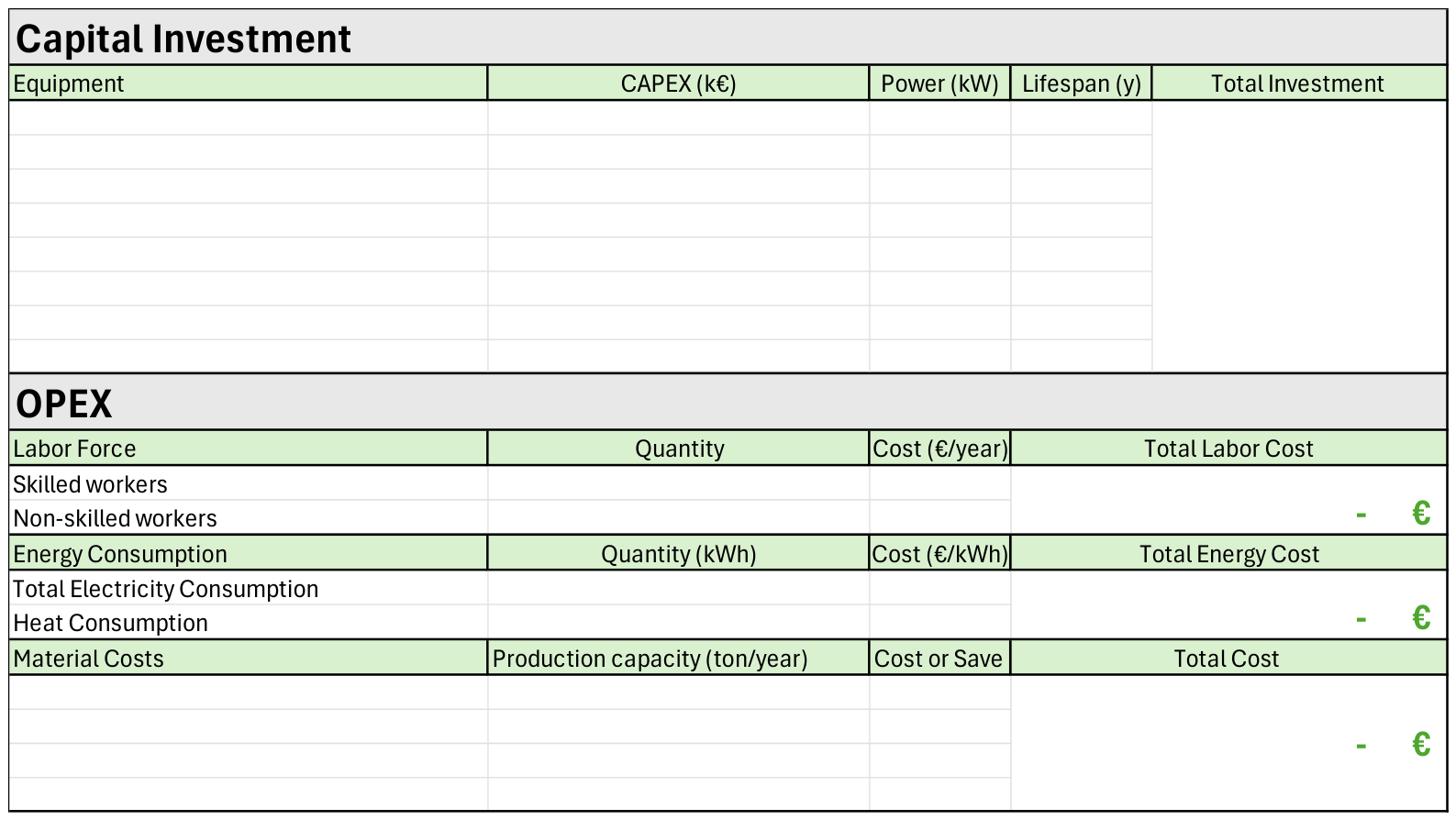Select the Power (kW) header cell

coord(939,83)
